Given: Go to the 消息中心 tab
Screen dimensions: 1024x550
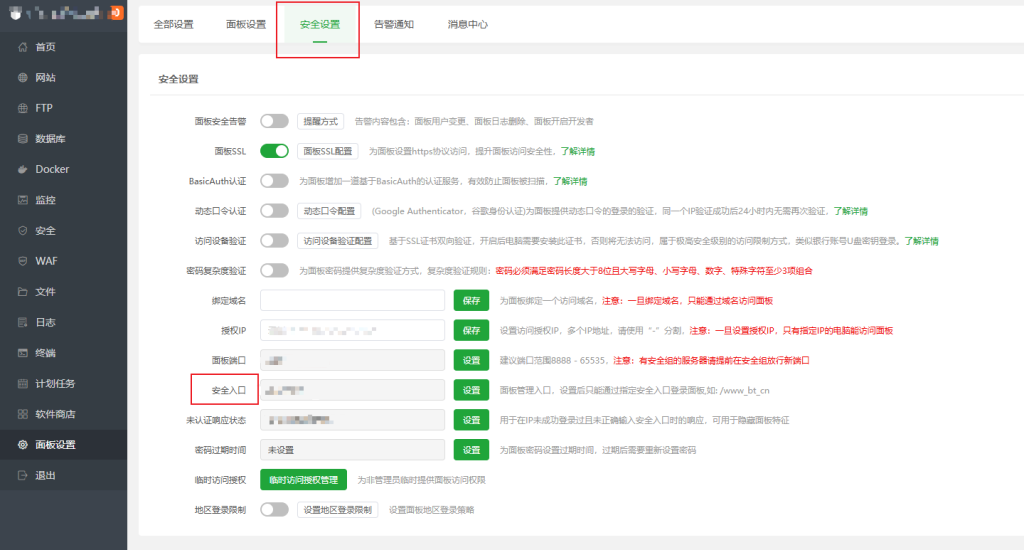Looking at the screenshot, I should click(468, 25).
